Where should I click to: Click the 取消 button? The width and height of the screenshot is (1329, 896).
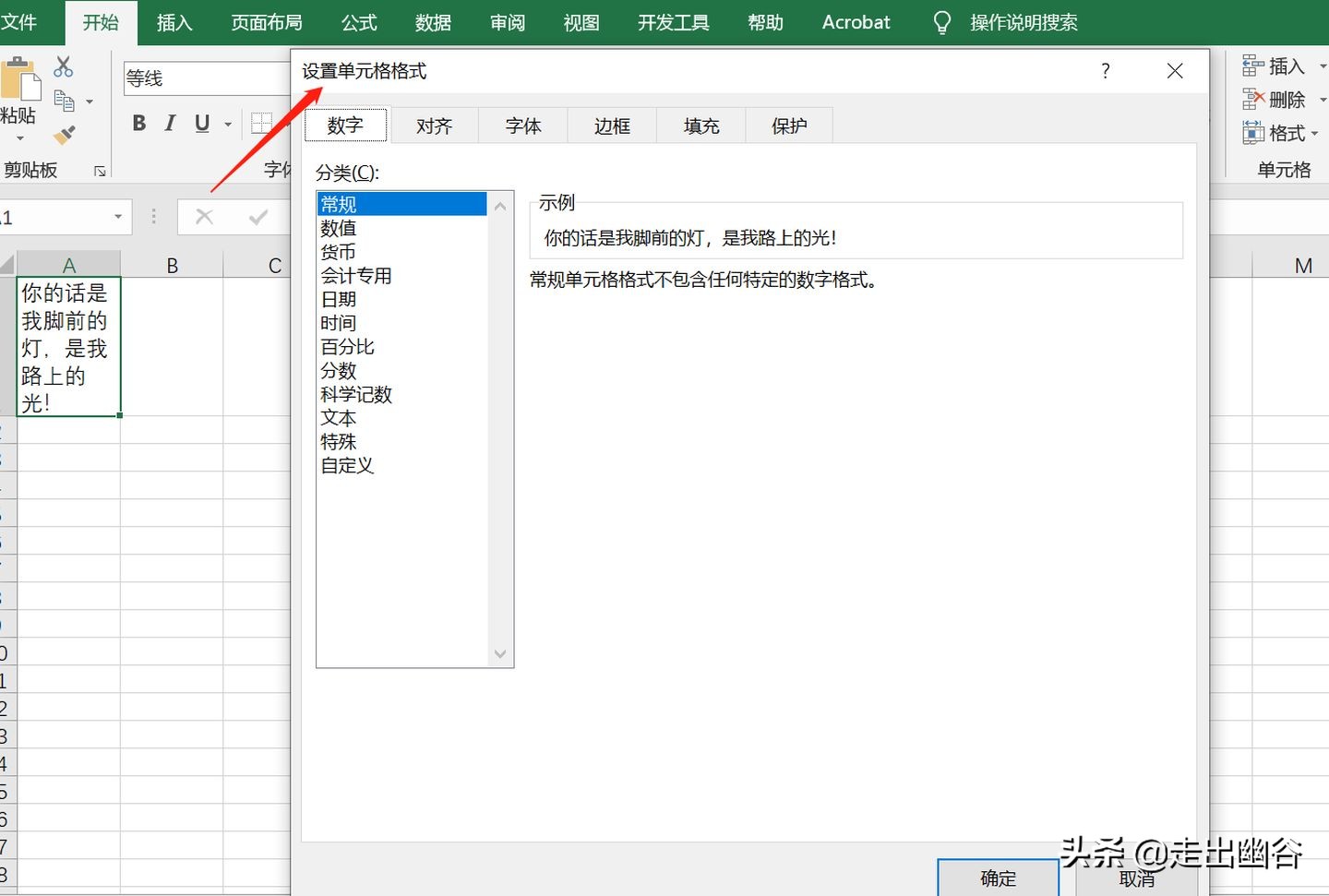(x=1137, y=878)
